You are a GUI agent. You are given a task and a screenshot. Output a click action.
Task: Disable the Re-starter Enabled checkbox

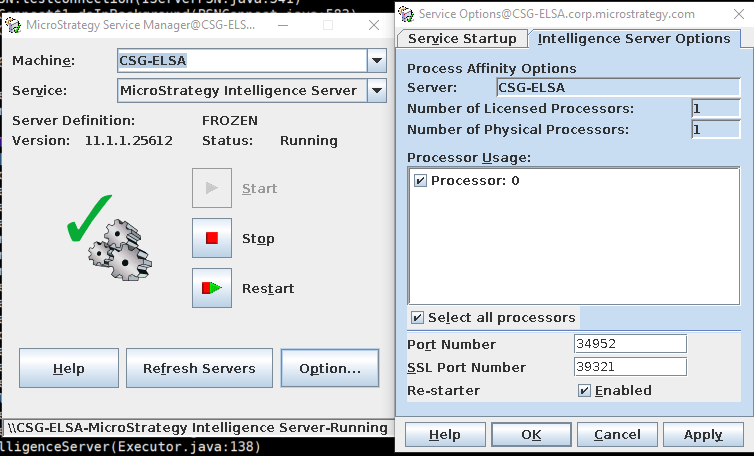pos(584,390)
